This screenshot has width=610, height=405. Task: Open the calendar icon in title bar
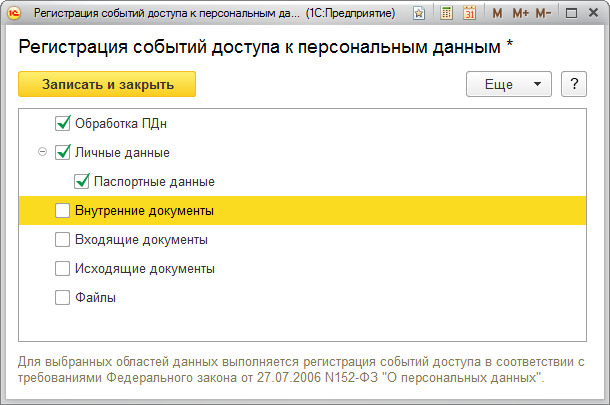pos(470,14)
